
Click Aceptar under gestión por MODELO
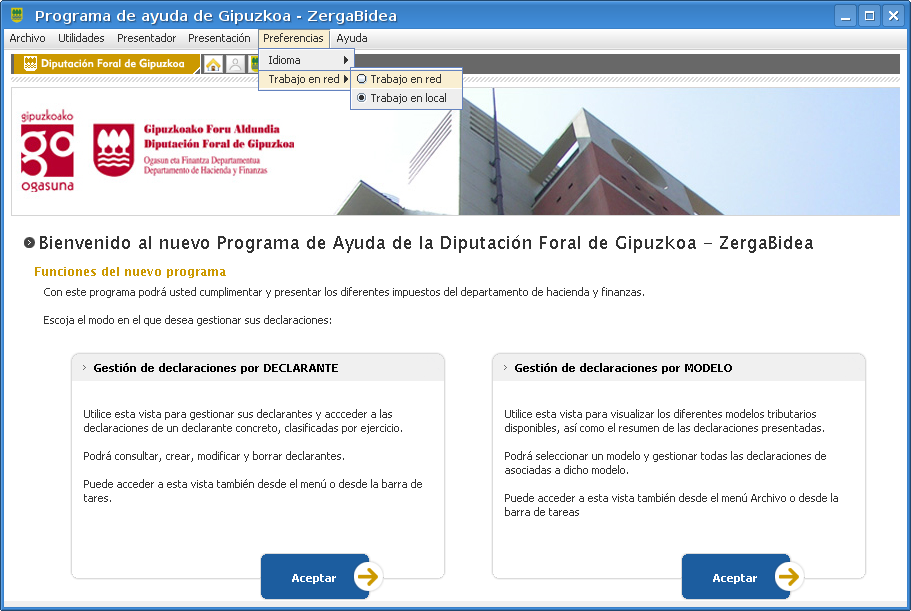736,576
